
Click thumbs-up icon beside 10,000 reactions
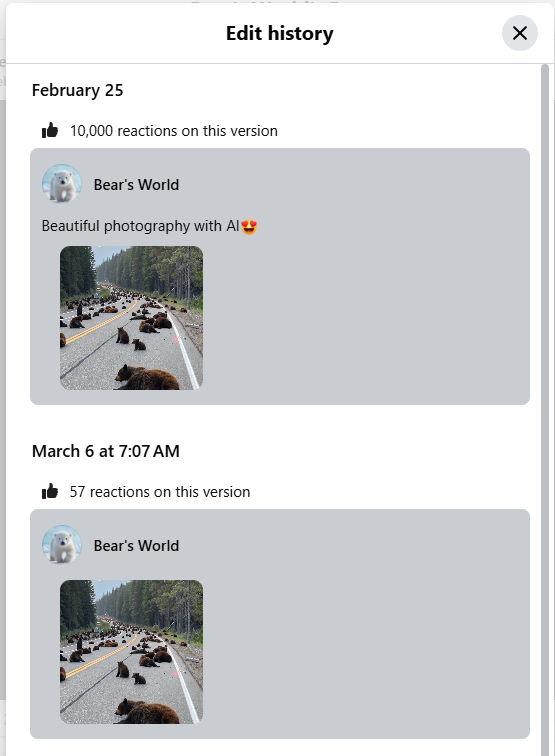click(x=50, y=130)
